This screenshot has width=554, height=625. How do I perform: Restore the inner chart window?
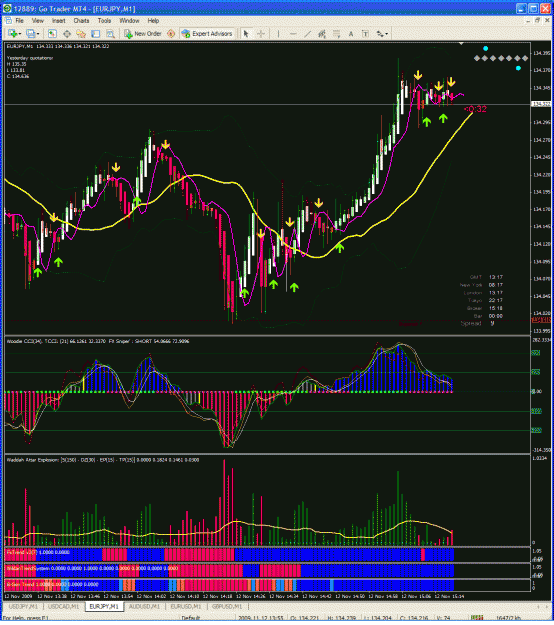point(537,20)
